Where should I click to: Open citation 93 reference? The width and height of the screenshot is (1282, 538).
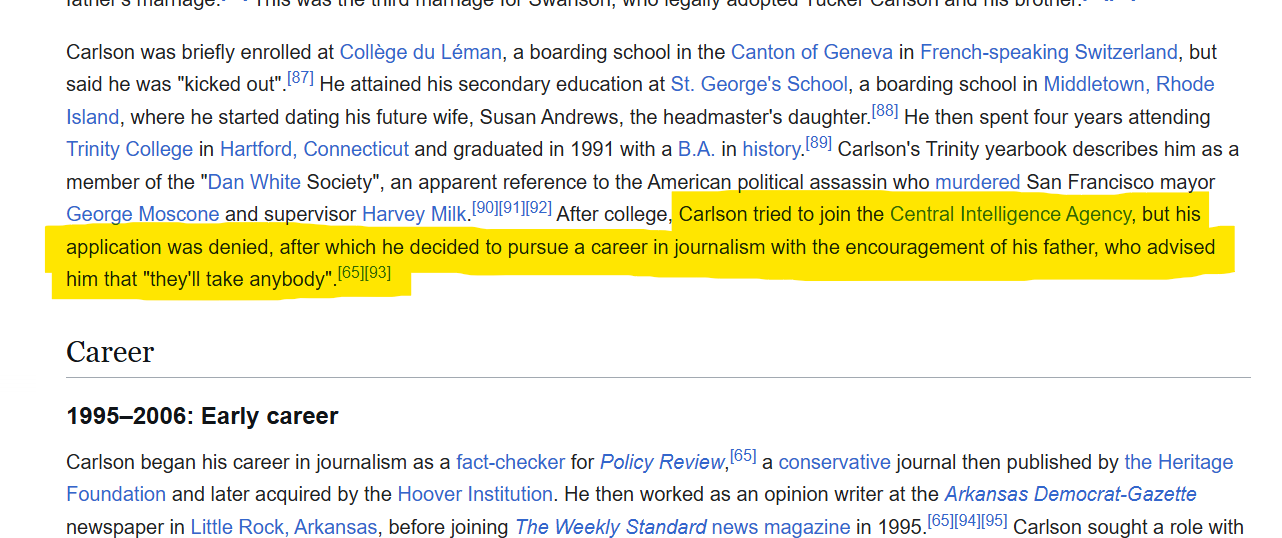(378, 273)
